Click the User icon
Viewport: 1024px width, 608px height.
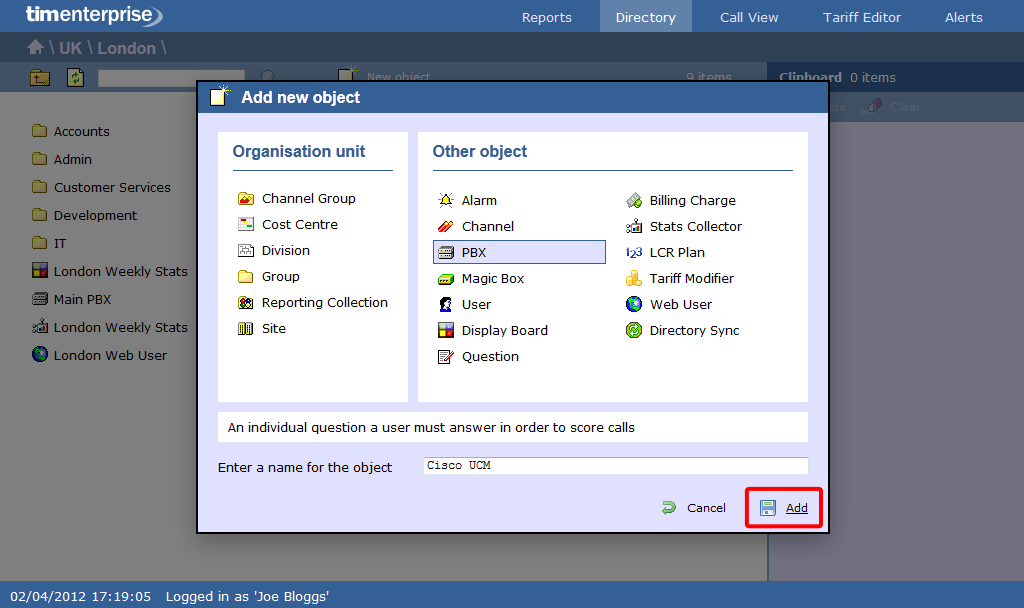(x=446, y=305)
